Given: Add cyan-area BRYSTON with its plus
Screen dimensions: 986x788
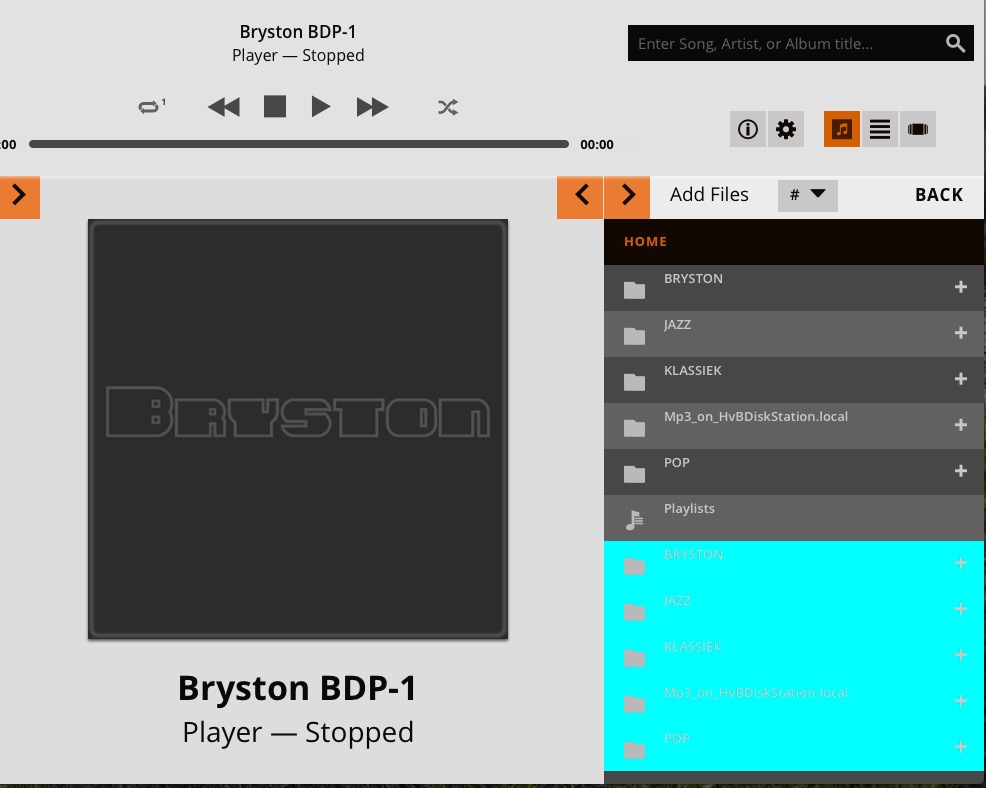Looking at the screenshot, I should 960,563.
